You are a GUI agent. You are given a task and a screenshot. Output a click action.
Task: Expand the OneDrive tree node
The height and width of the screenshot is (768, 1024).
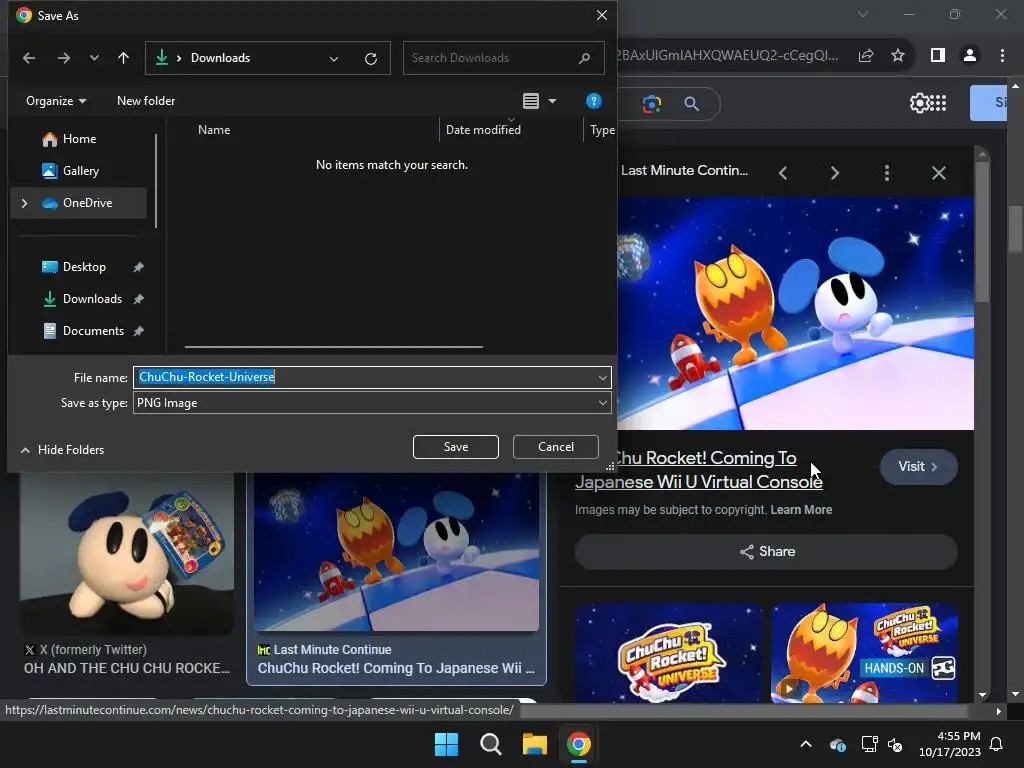coord(24,203)
